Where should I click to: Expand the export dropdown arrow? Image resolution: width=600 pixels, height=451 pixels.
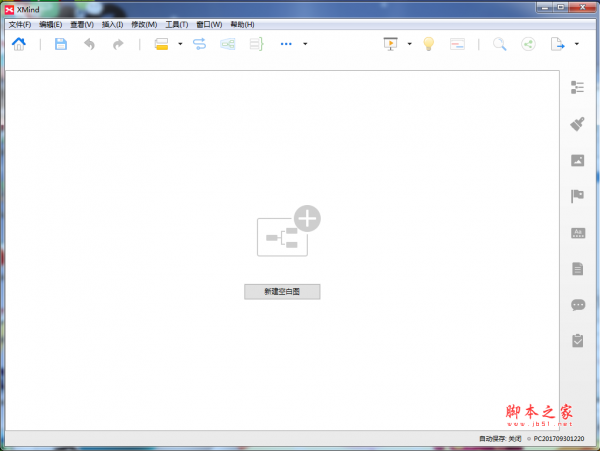(577, 44)
